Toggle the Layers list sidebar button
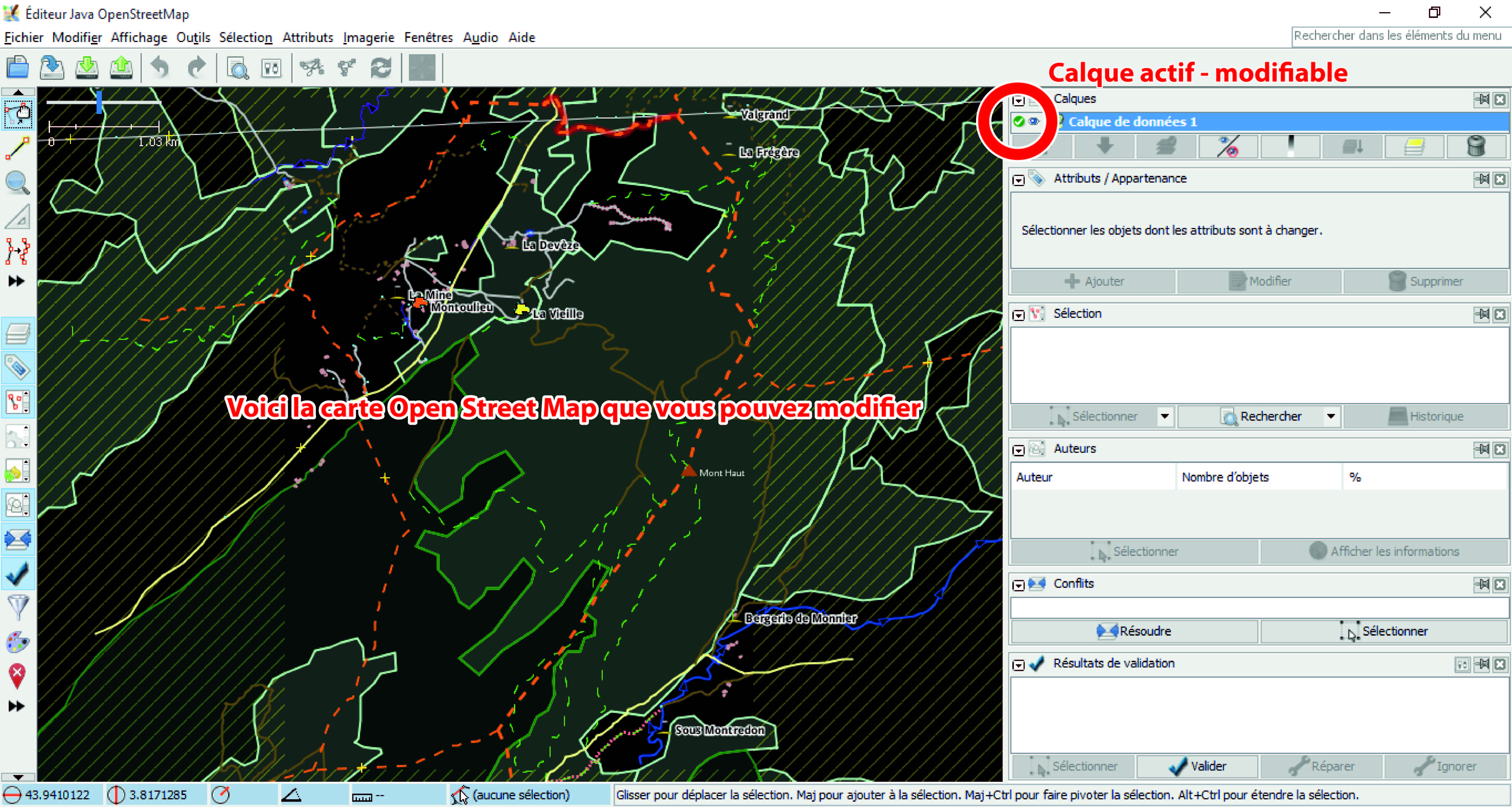 point(18,334)
